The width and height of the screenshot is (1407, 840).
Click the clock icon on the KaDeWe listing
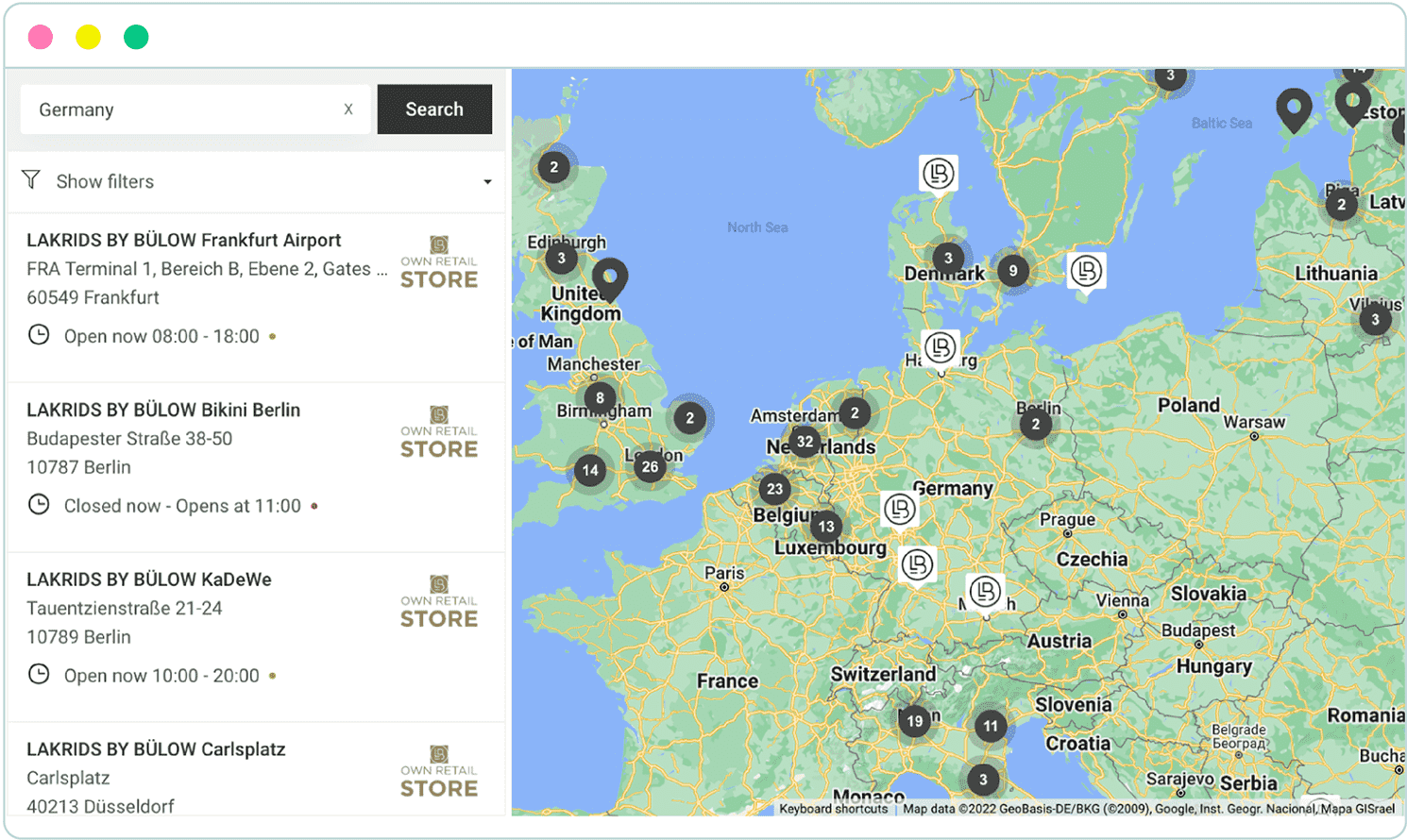coord(39,674)
